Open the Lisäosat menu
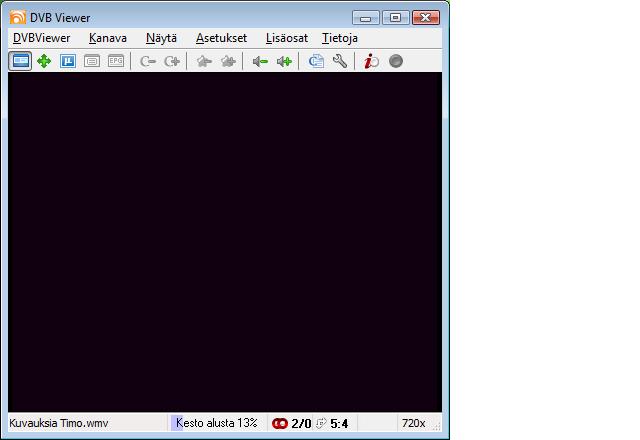This screenshot has height=440, width=640. coord(287,38)
